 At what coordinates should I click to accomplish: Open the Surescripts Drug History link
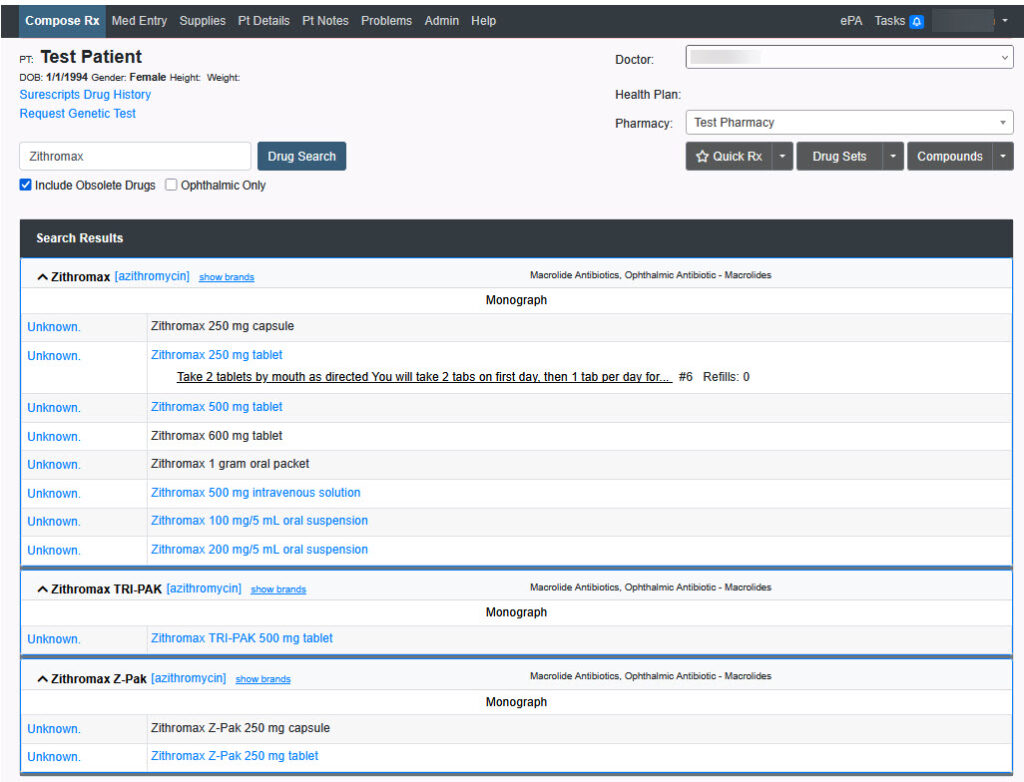tap(85, 95)
